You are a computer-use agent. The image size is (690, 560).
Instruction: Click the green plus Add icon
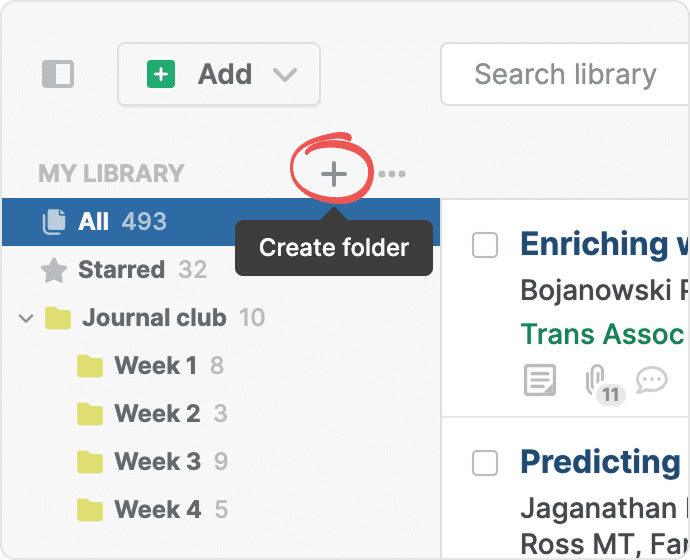161,74
